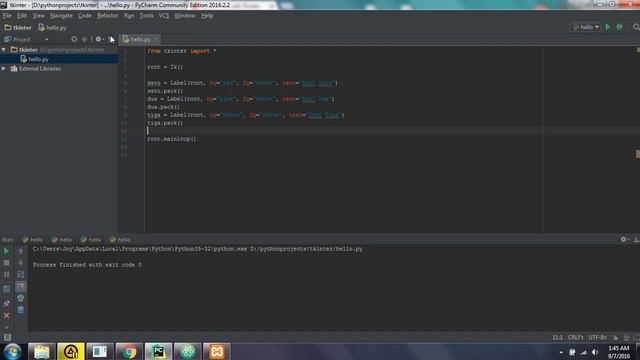640x360 pixels.
Task: Open Project panel gear settings
Action: (x=99, y=39)
